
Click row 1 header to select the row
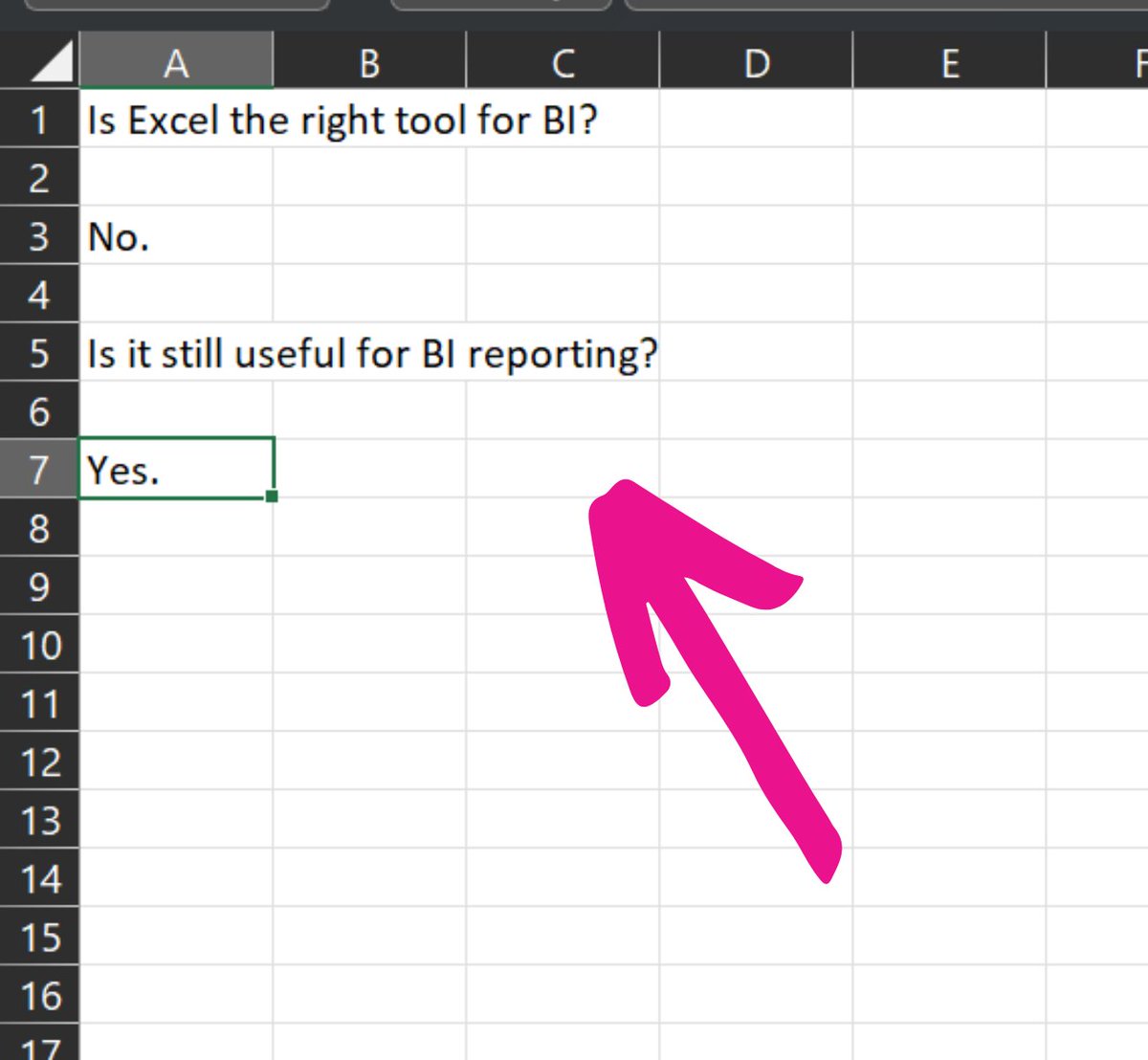pyautogui.click(x=39, y=120)
